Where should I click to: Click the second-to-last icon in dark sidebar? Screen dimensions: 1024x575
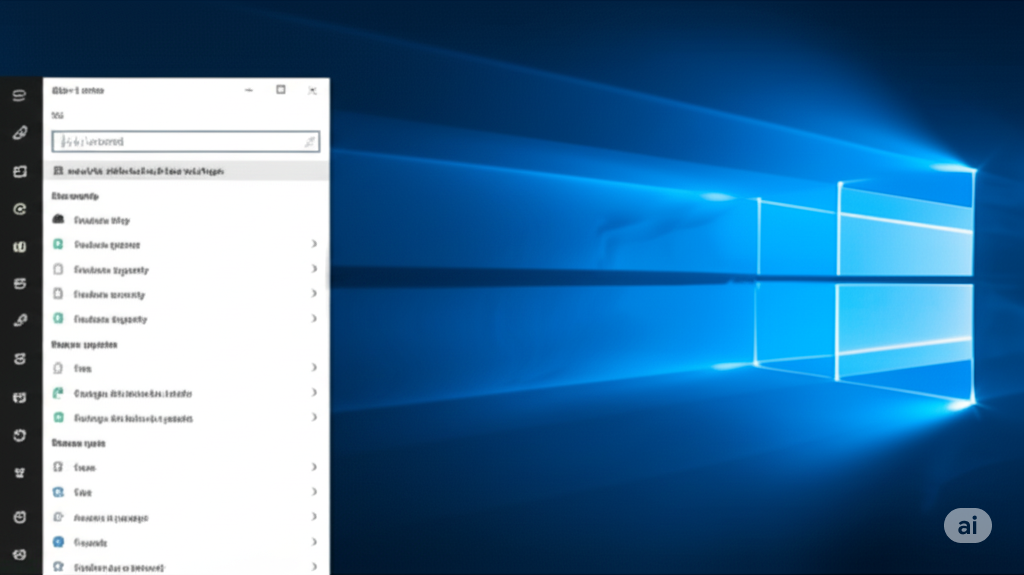pyautogui.click(x=20, y=517)
